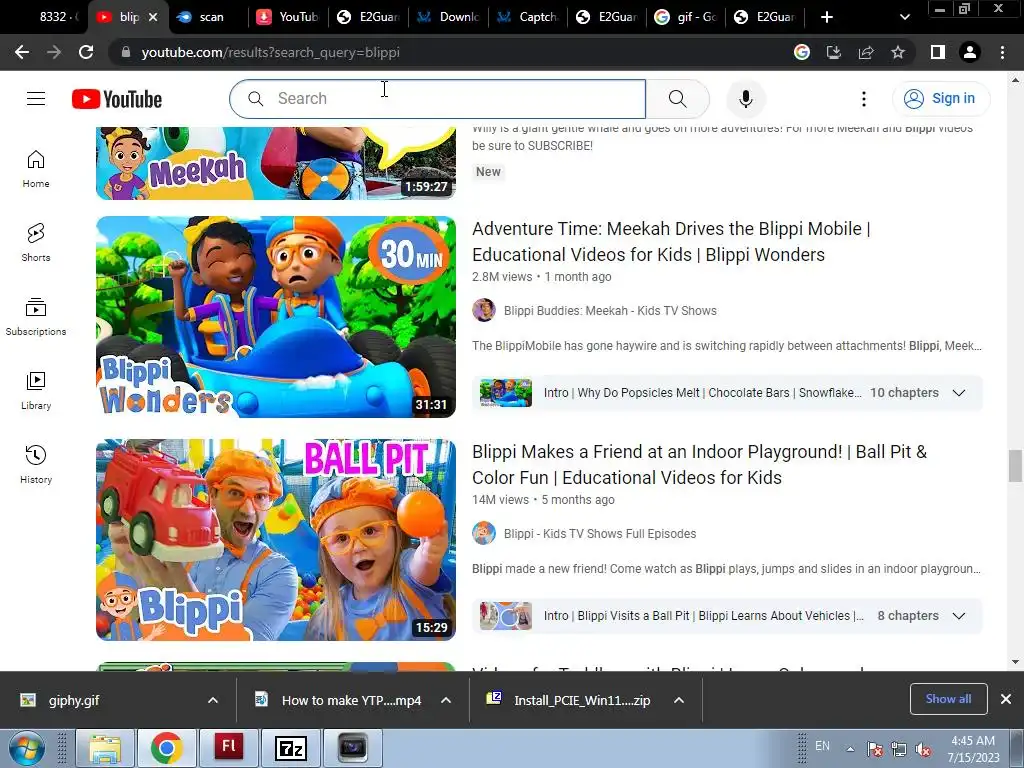Expand chapters for Ball Pit video
1024x768 pixels.
click(959, 616)
